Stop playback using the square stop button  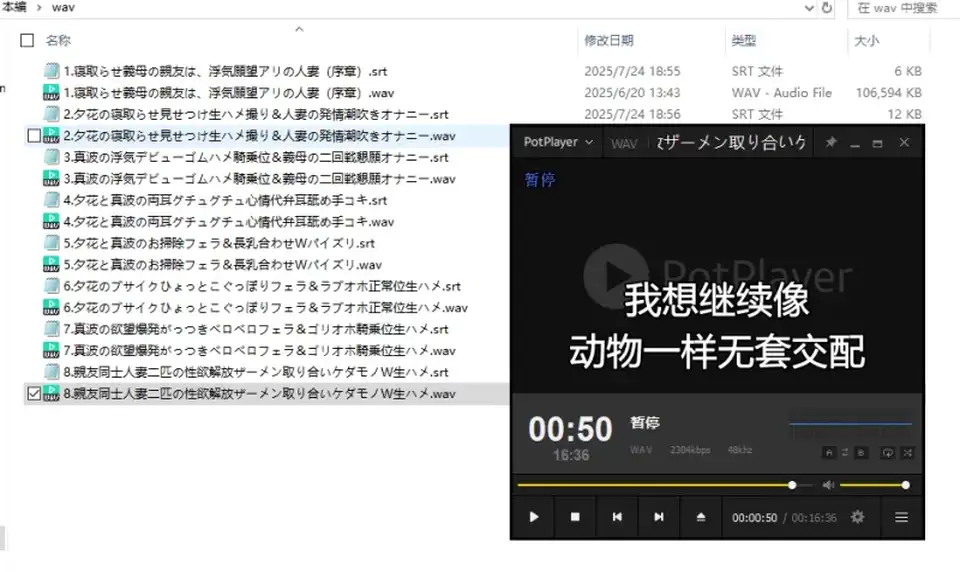pyautogui.click(x=575, y=517)
